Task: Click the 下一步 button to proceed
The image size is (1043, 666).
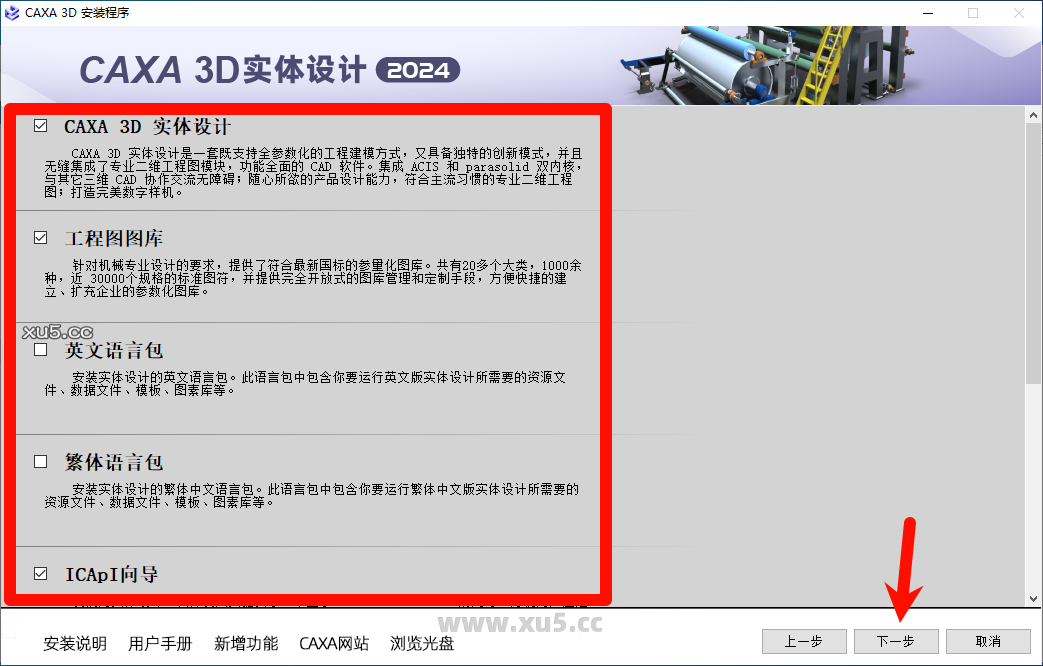Action: tap(896, 642)
